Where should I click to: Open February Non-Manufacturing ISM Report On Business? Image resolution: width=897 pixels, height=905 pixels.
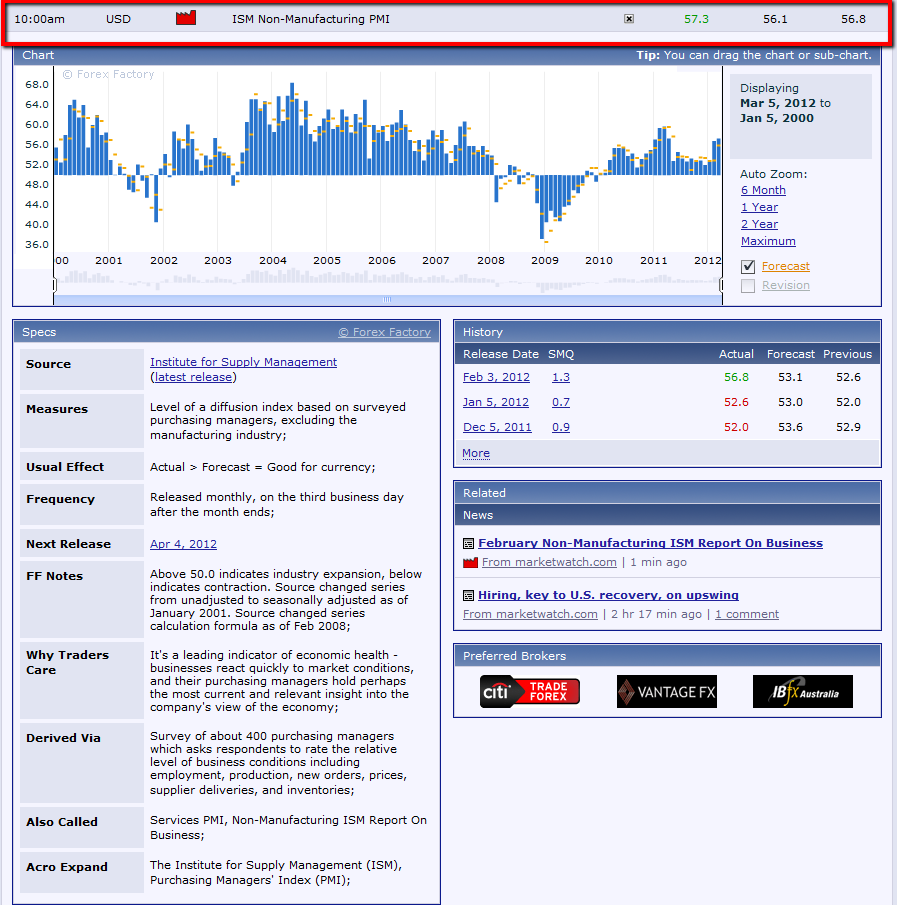point(651,543)
